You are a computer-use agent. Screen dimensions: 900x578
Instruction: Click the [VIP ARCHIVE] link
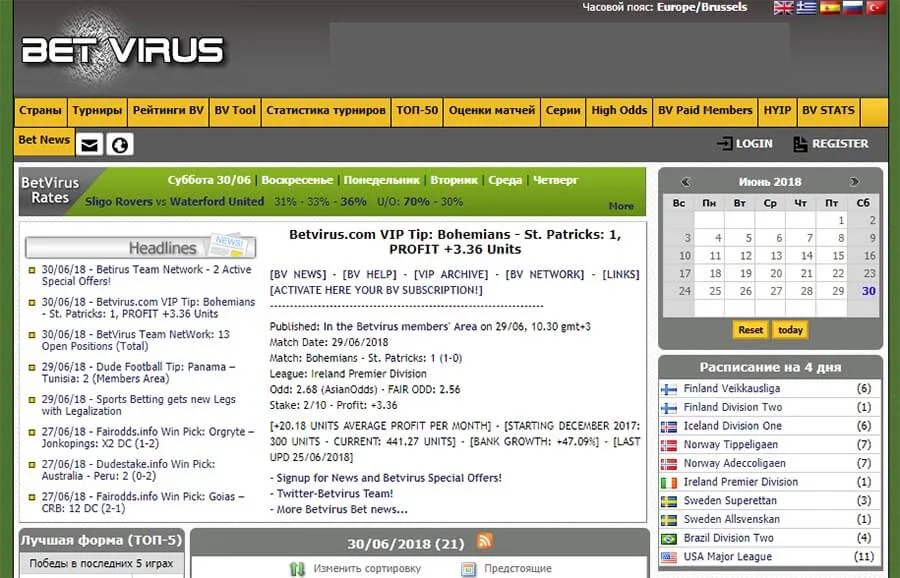click(x=451, y=274)
